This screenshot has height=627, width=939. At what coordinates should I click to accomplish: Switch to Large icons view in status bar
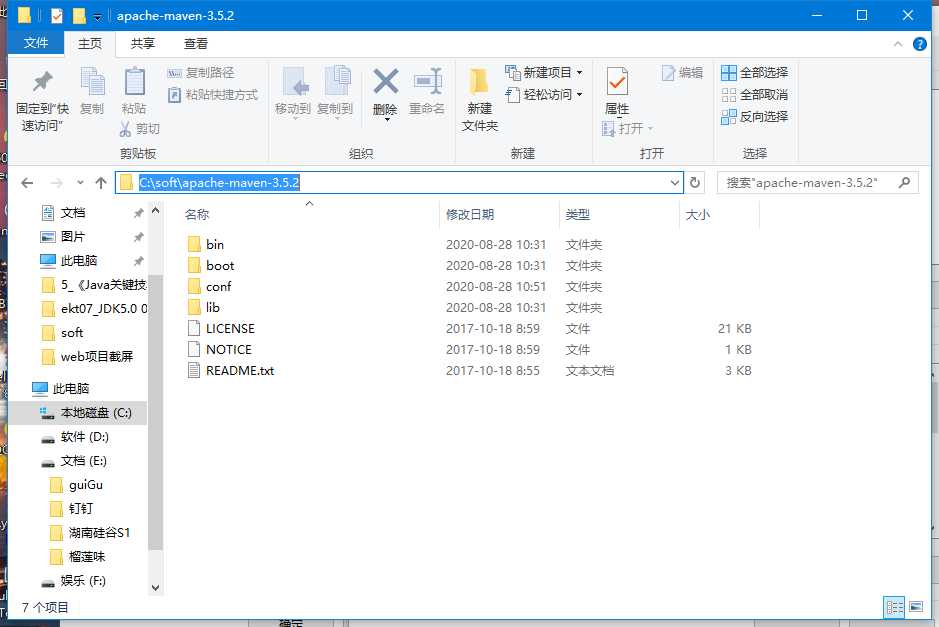point(916,607)
